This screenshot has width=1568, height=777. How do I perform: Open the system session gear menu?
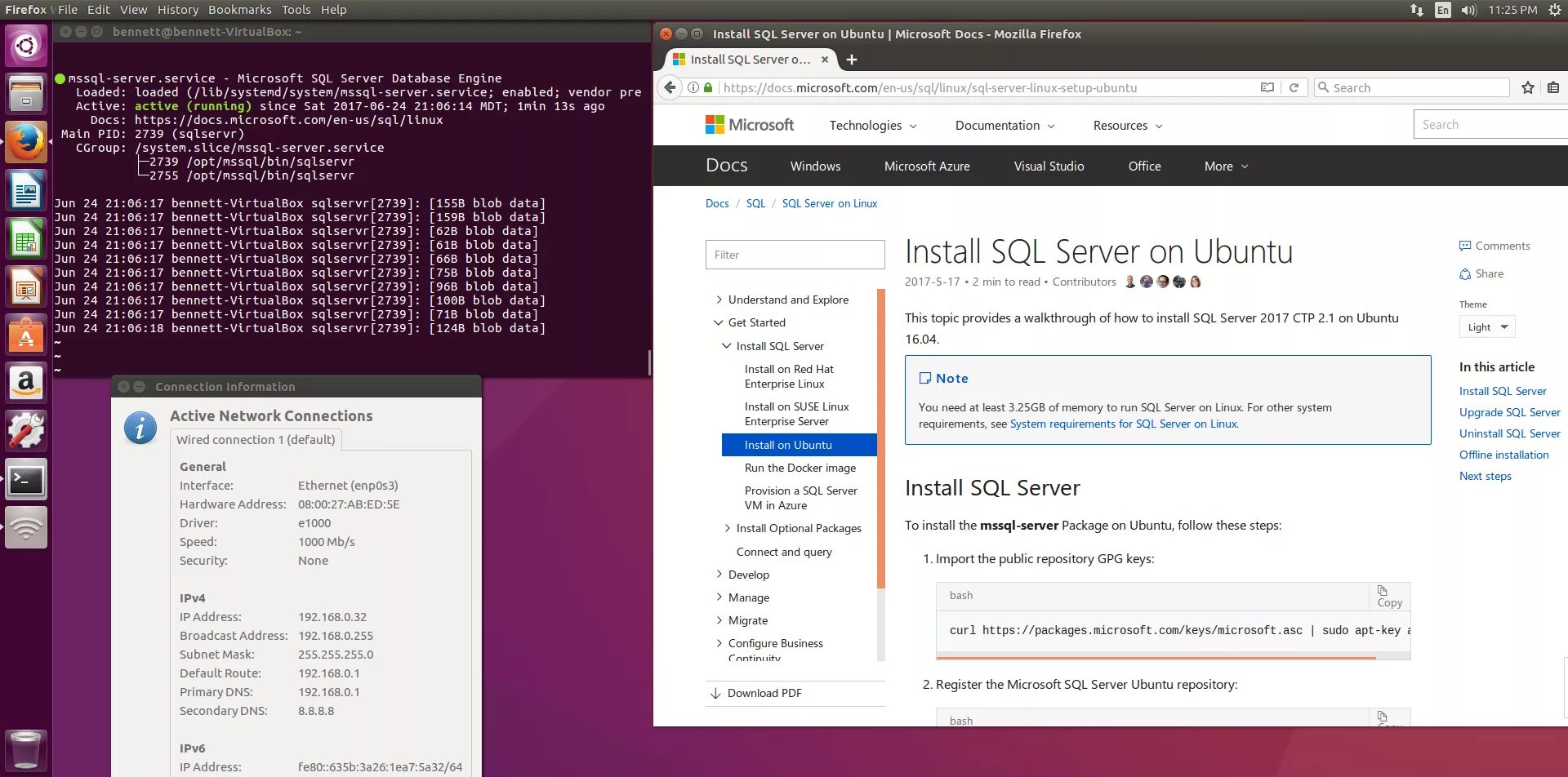pyautogui.click(x=1555, y=10)
